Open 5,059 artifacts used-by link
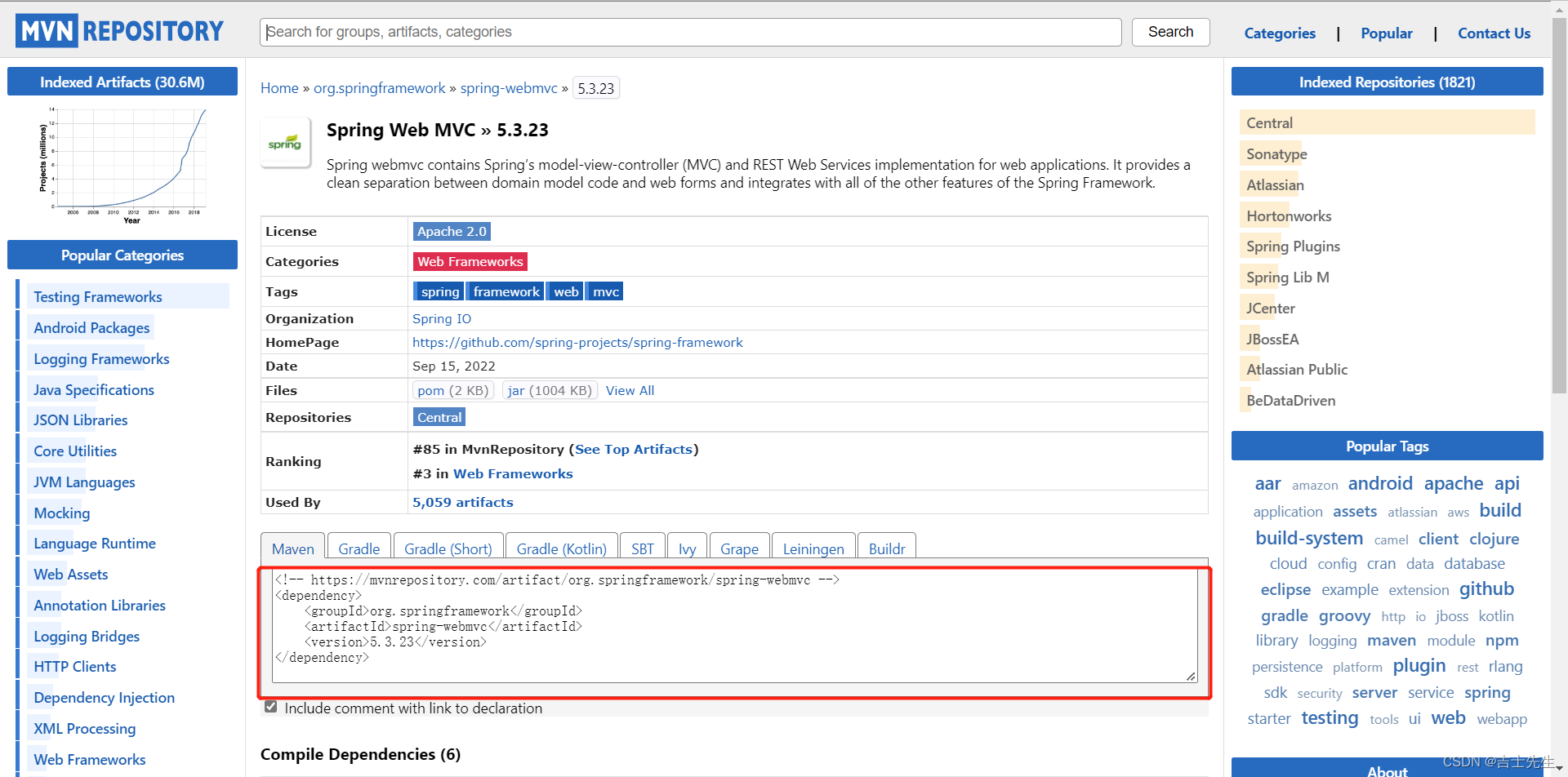Viewport: 1568px width, 777px height. coord(463,503)
